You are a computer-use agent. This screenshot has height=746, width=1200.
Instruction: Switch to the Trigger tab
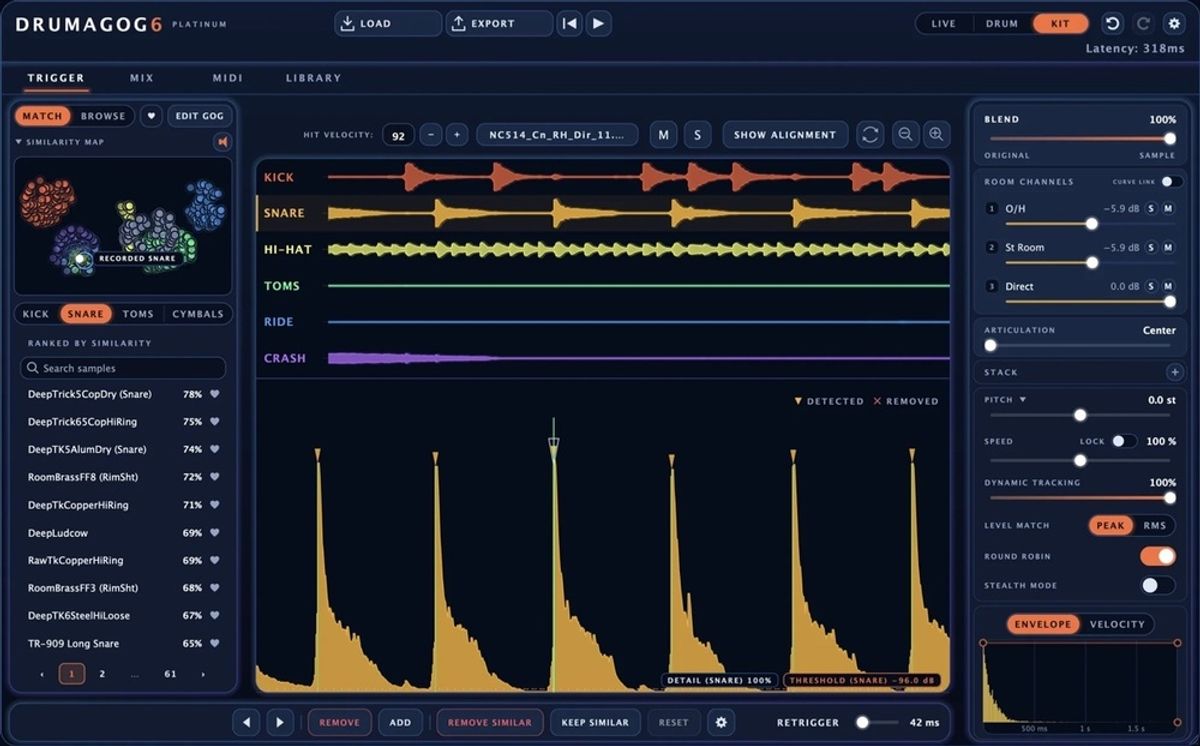pos(56,78)
